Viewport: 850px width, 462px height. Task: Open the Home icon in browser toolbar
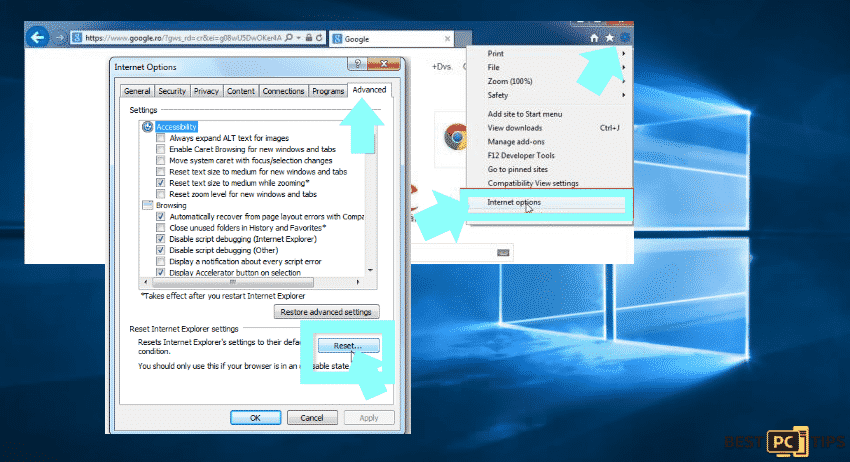pyautogui.click(x=594, y=38)
